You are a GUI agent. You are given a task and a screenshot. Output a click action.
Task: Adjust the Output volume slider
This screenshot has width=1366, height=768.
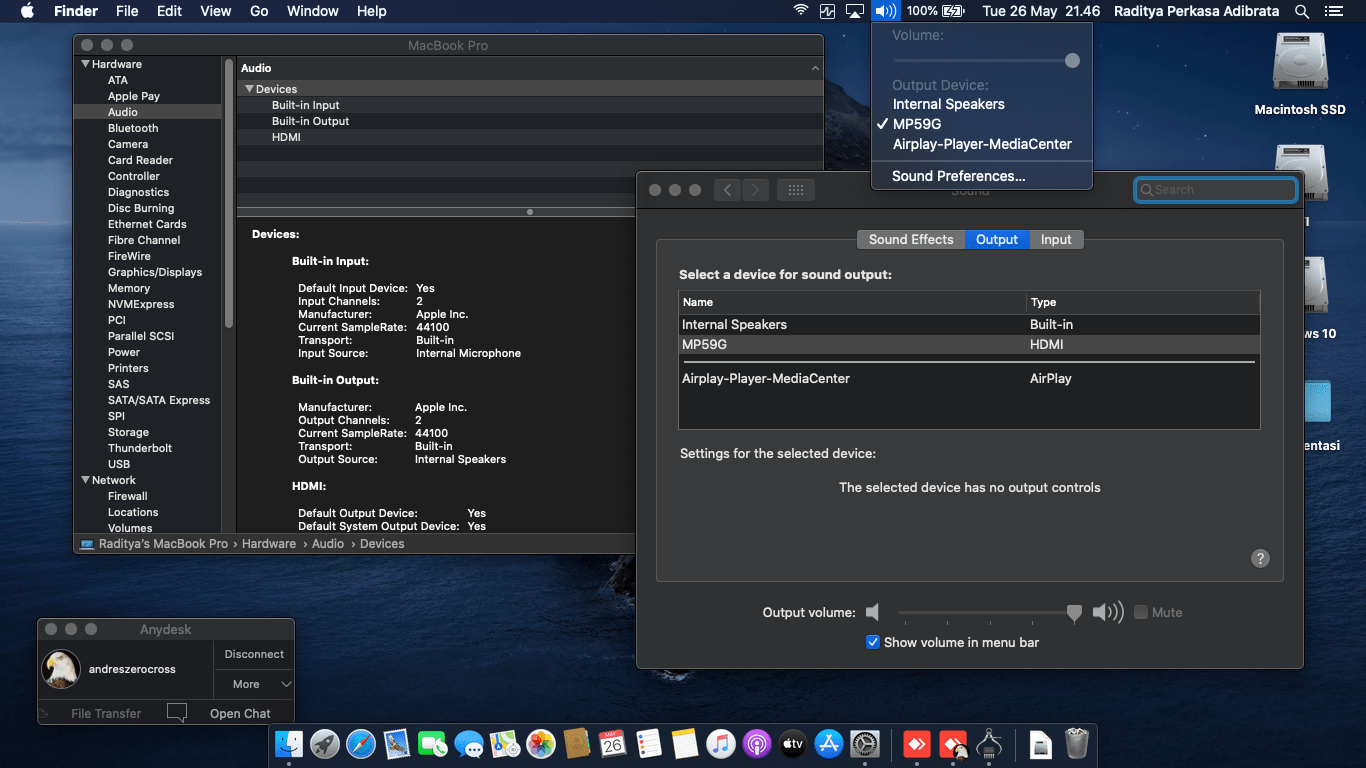(x=986, y=612)
